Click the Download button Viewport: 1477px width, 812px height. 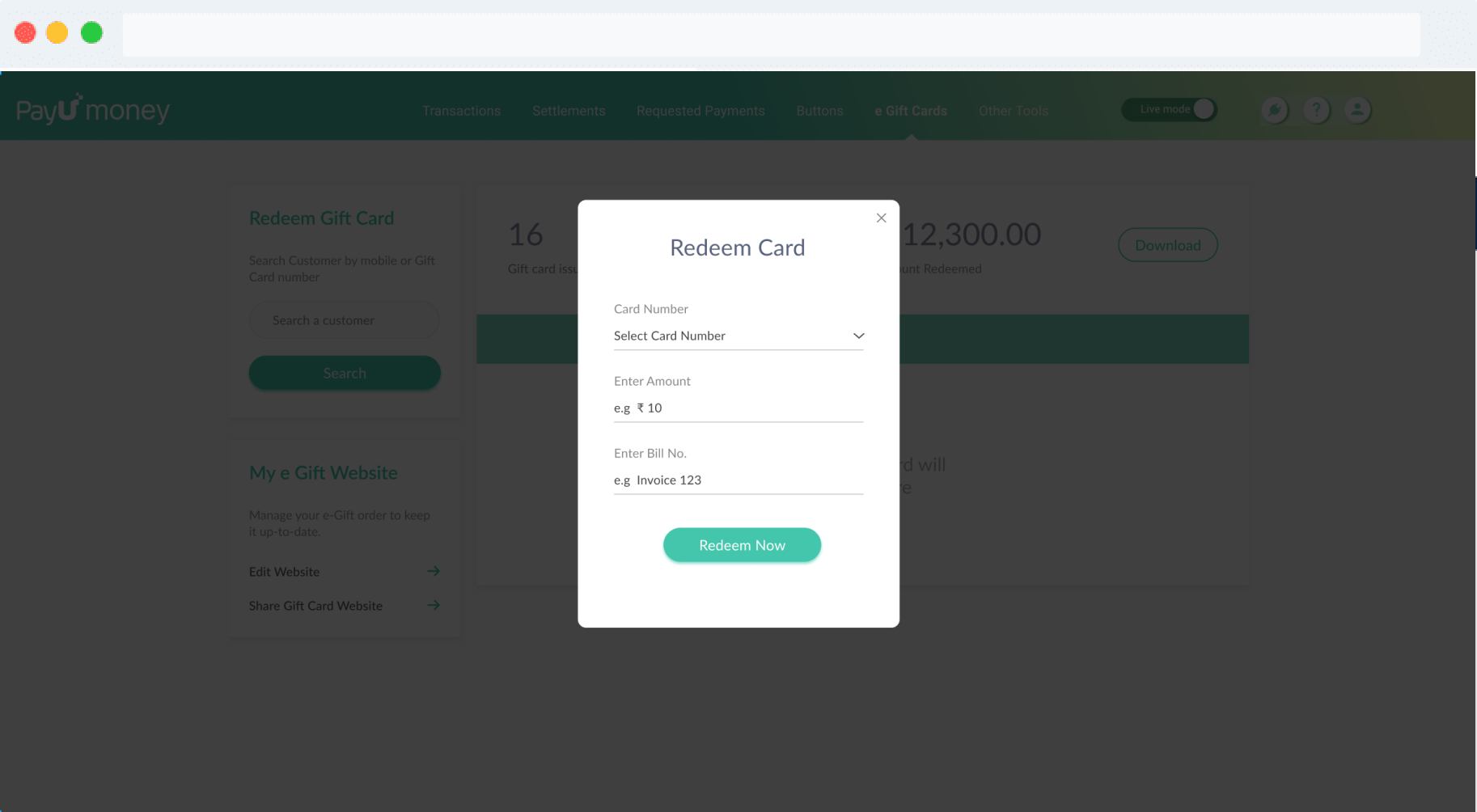pos(1167,244)
